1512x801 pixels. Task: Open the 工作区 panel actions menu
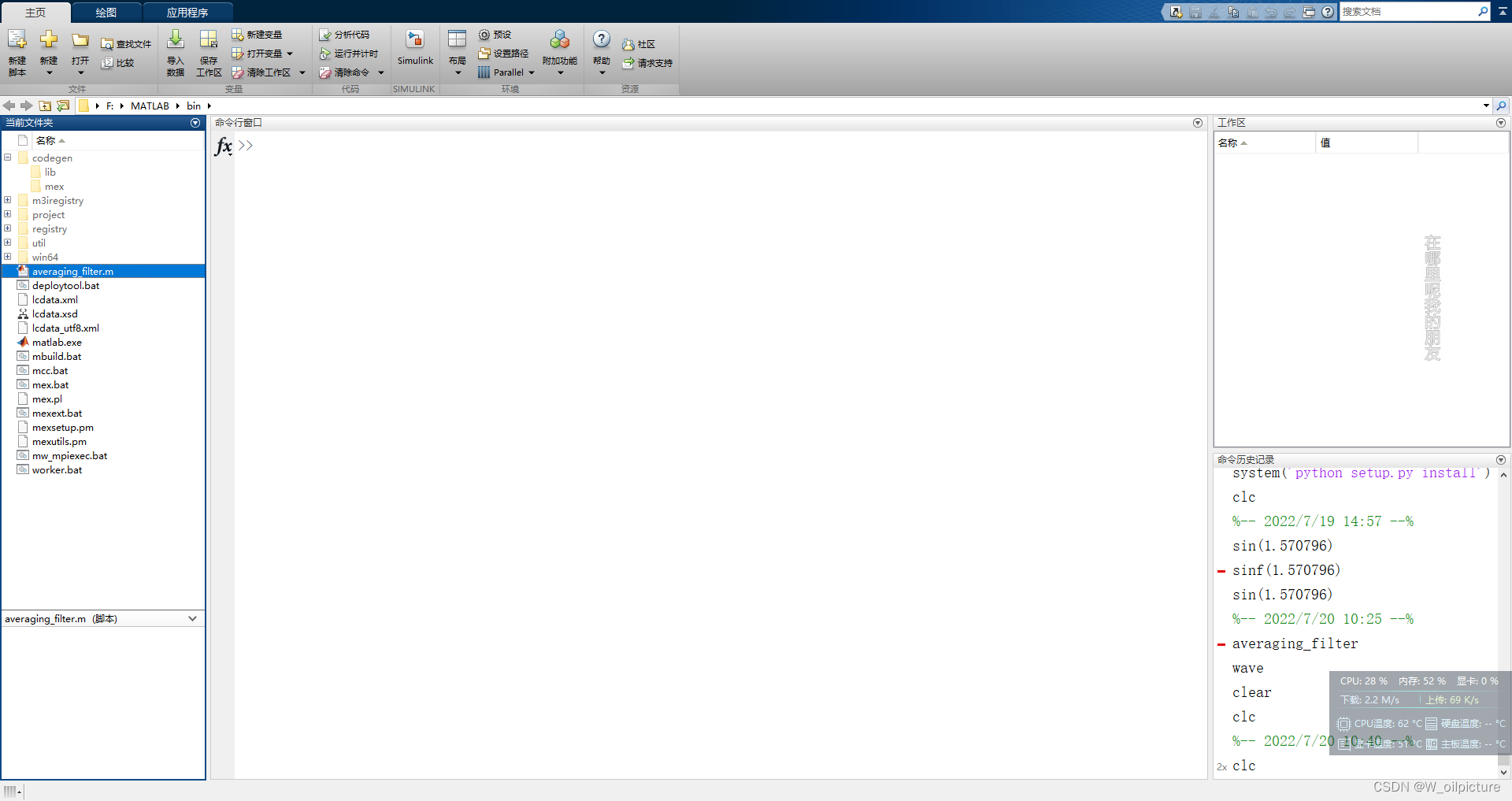pos(1501,123)
